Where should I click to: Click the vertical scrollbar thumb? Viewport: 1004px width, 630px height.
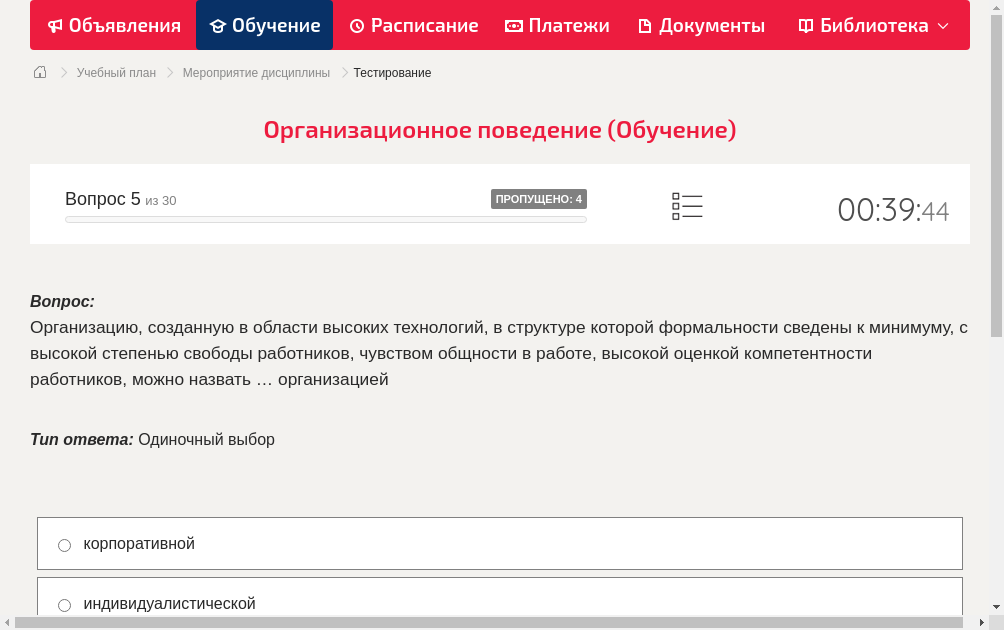tap(996, 175)
